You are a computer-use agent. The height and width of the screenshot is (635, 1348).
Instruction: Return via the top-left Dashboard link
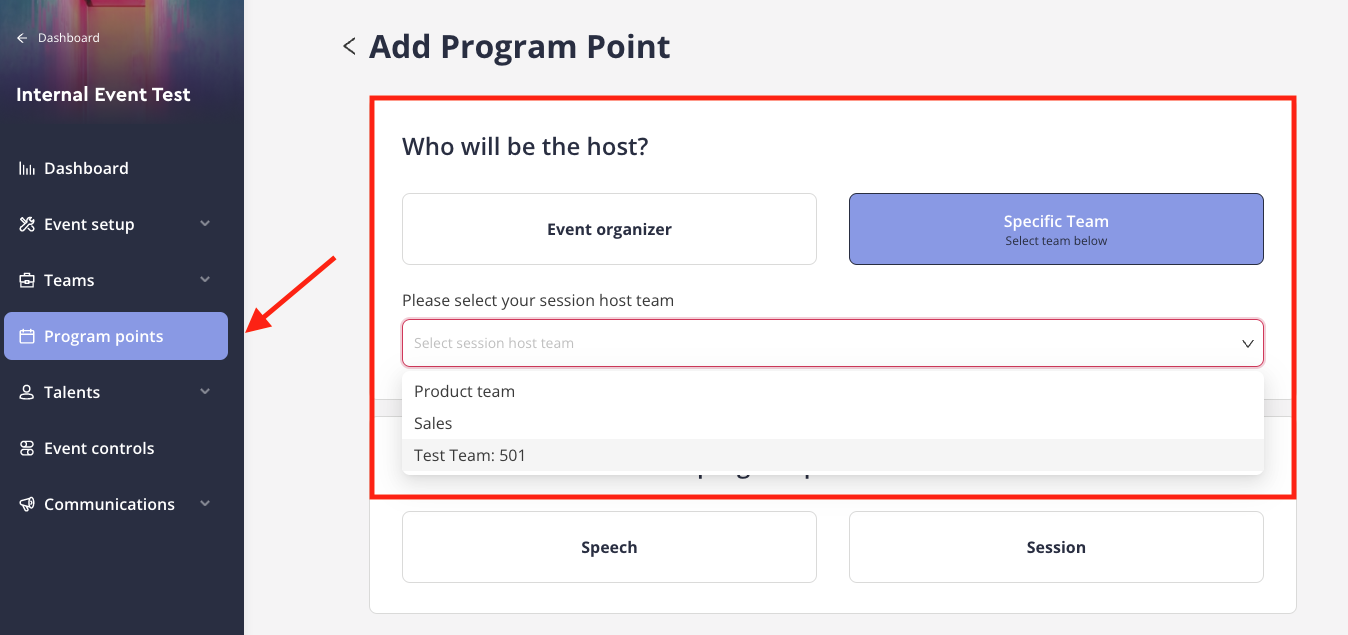click(58, 38)
